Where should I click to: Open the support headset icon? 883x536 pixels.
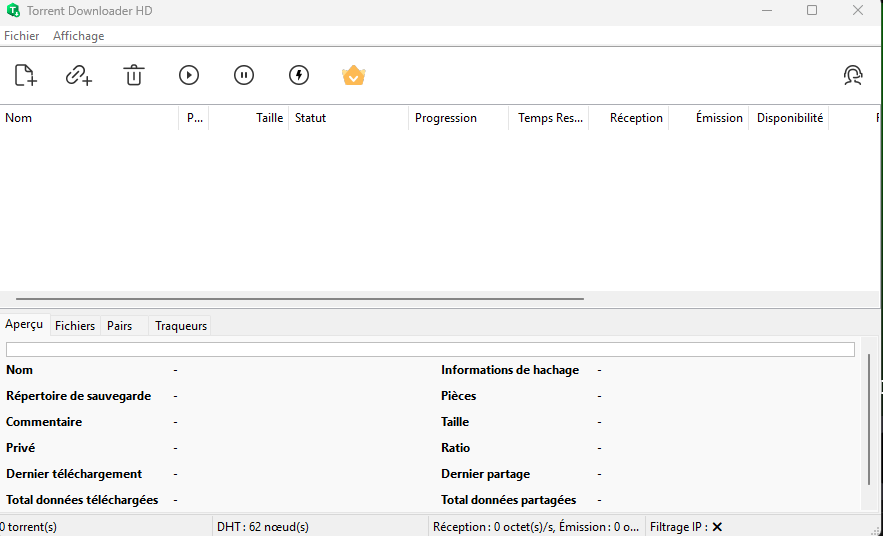[853, 75]
